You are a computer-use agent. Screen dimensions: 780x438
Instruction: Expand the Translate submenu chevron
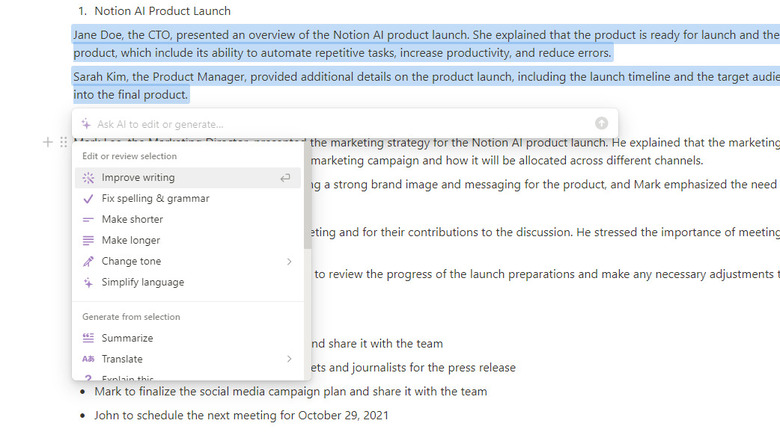pos(289,359)
